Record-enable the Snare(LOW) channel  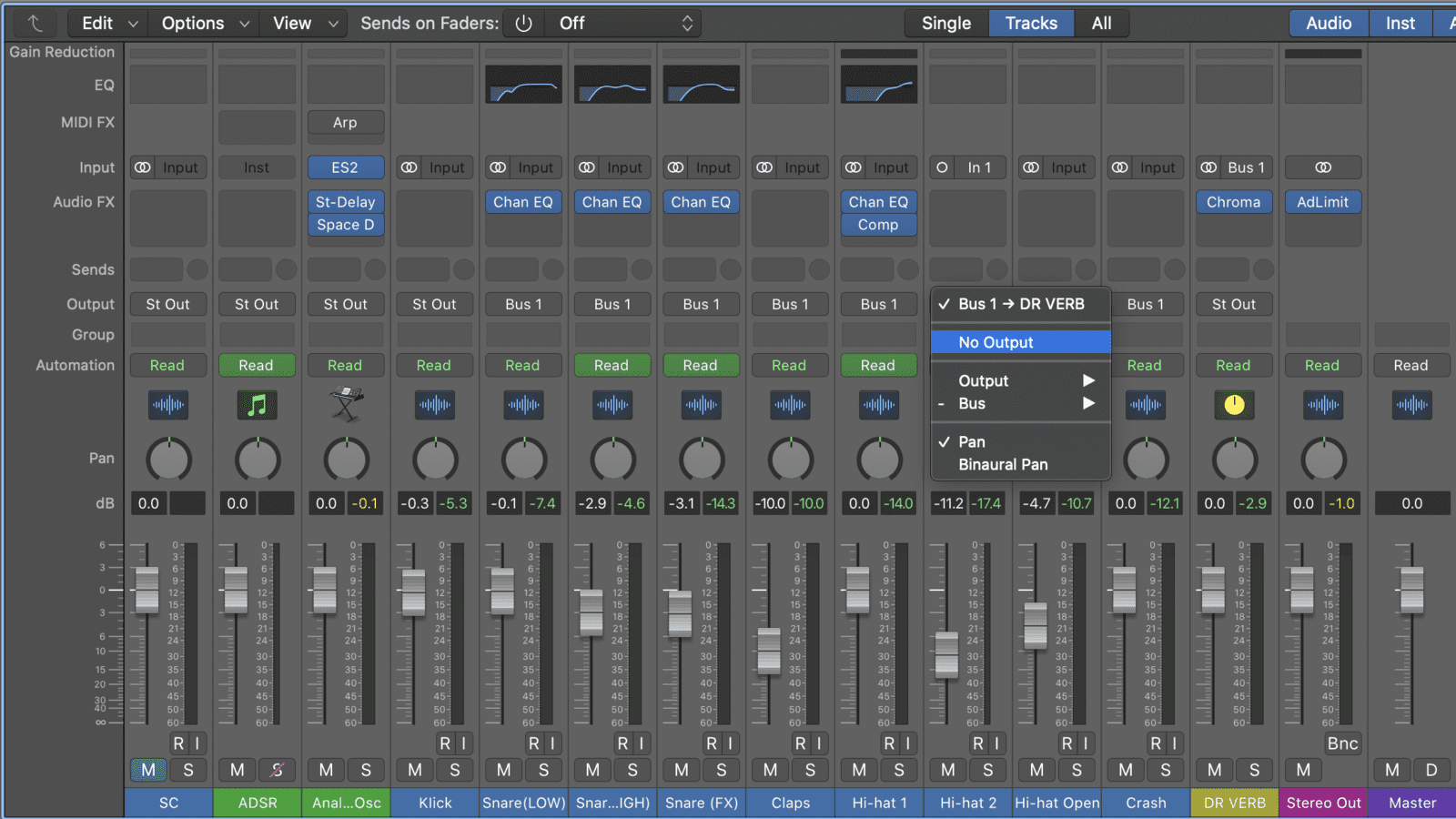click(x=534, y=743)
